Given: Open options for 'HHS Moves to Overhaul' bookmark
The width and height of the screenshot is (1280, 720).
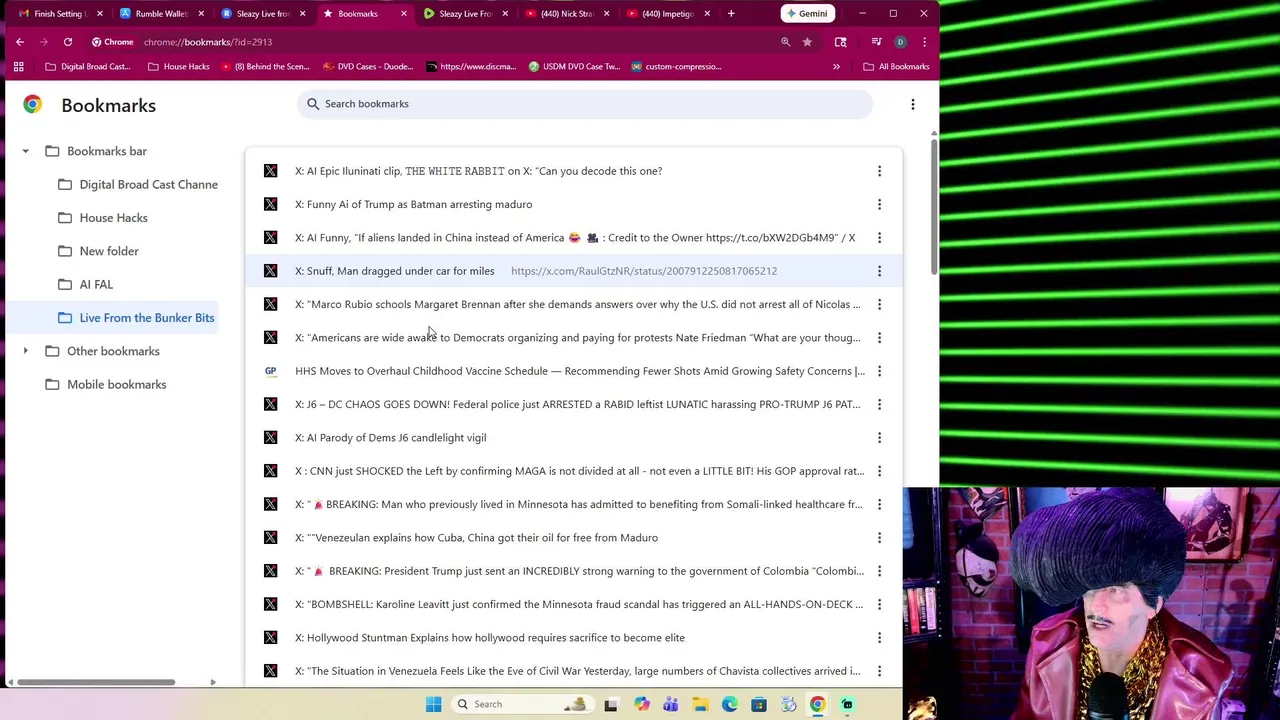Looking at the screenshot, I should tap(879, 371).
